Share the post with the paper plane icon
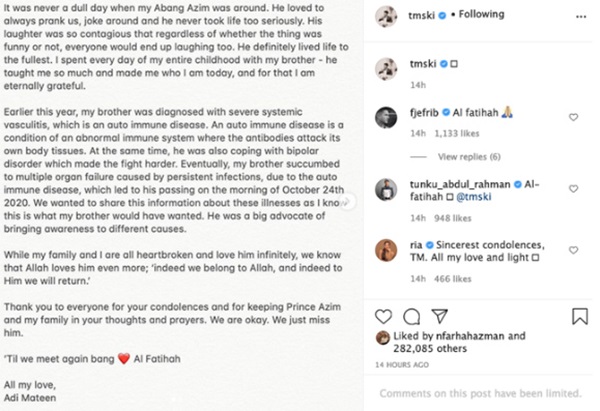 coord(439,317)
